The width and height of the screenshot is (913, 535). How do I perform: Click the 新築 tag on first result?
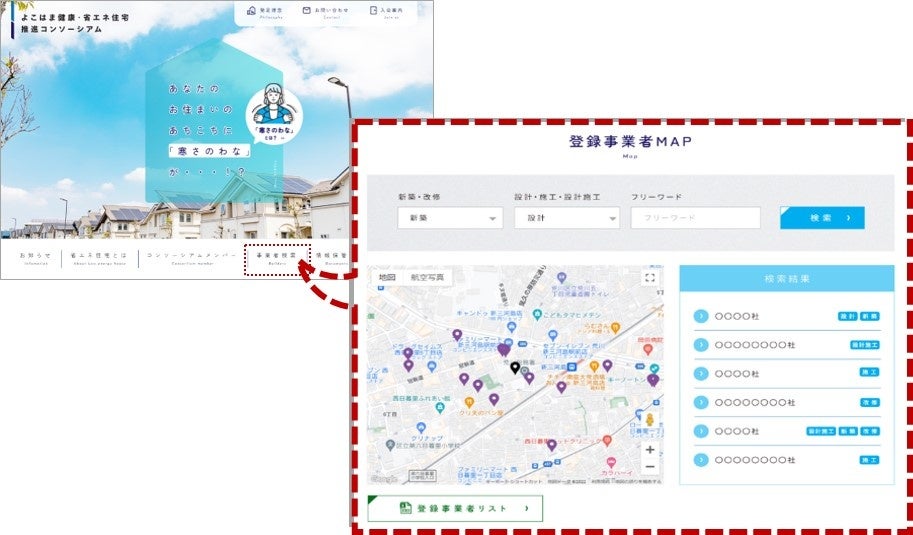tap(870, 316)
